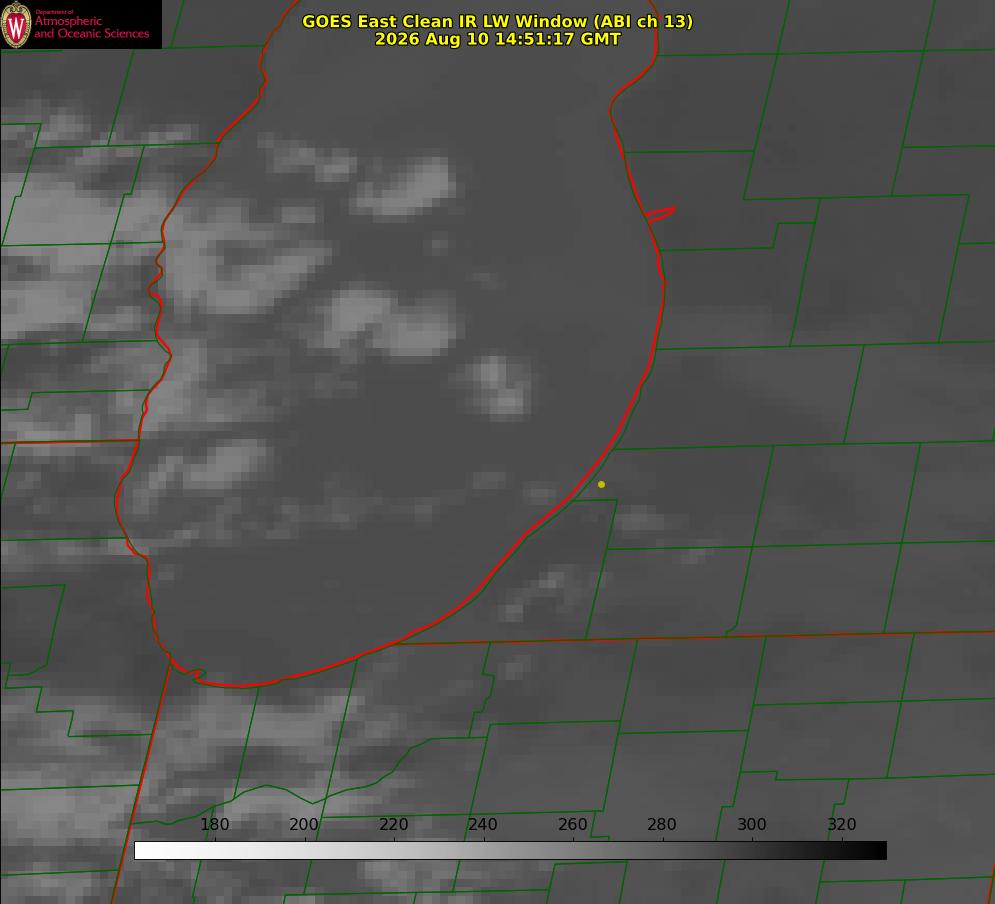Click the yellow location marker dot
Viewport: 995px width, 904px height.
coord(602,484)
